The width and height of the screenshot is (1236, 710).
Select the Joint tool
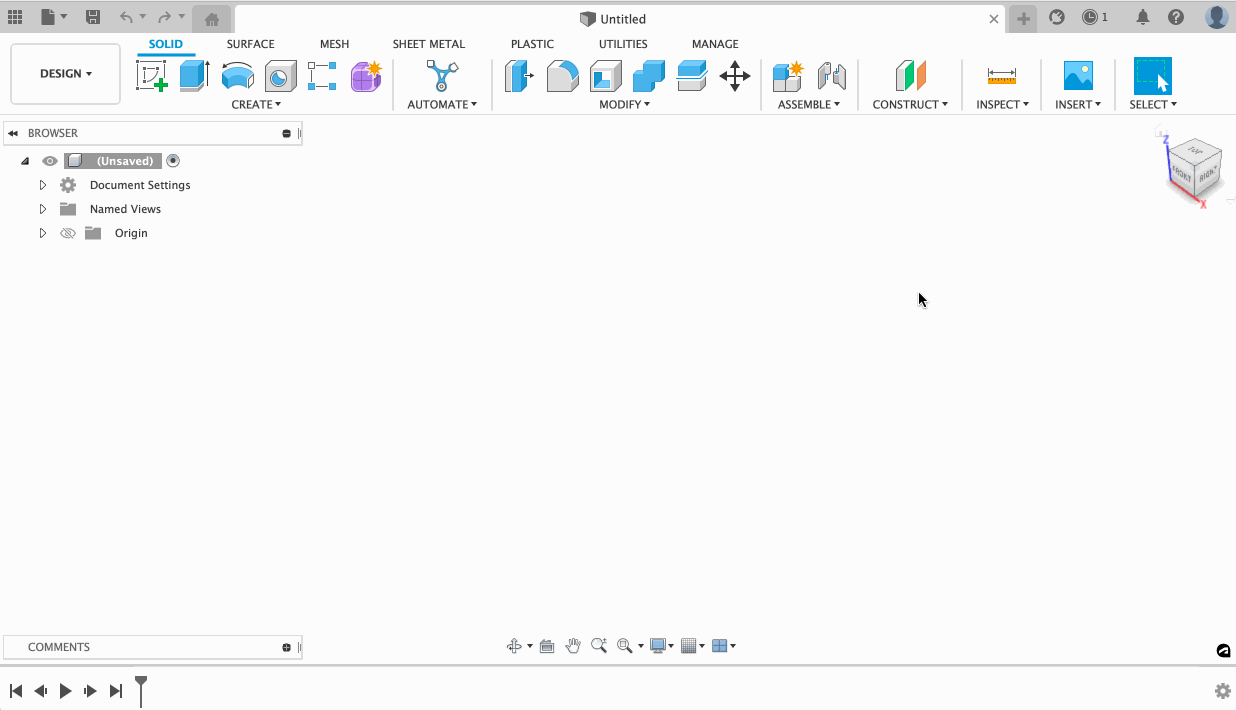pyautogui.click(x=831, y=76)
